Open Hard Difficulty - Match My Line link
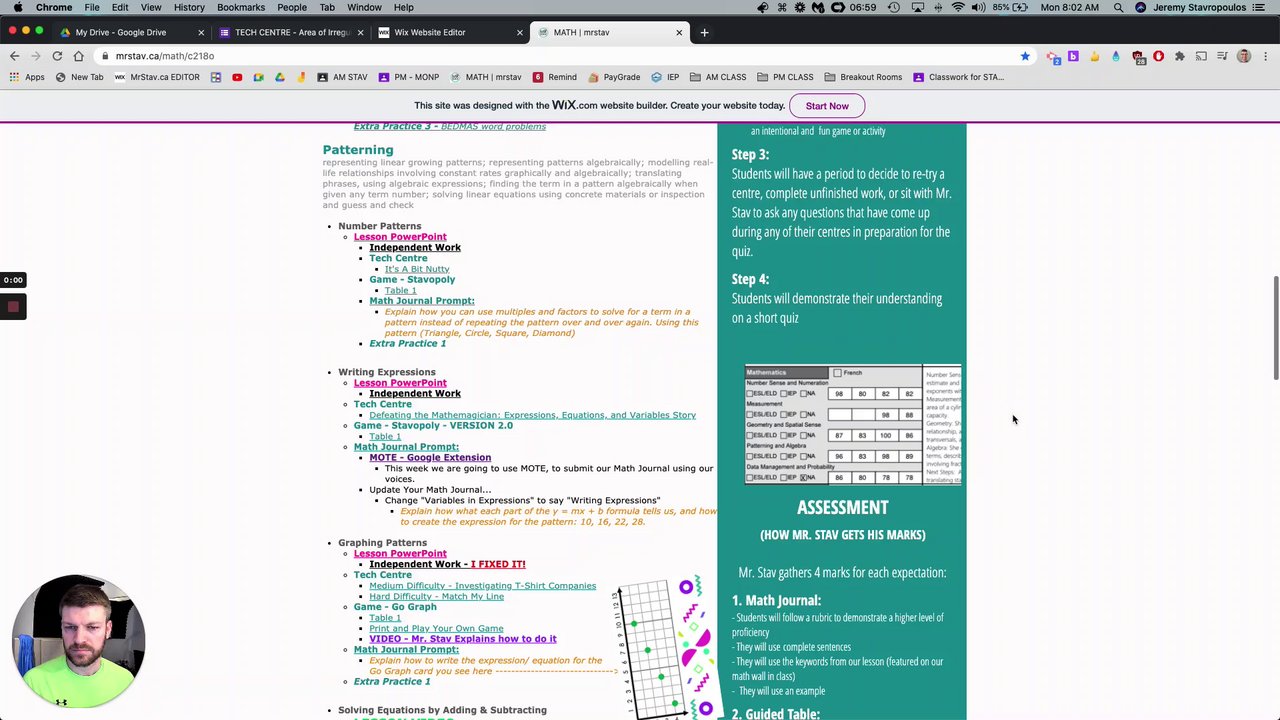 click(x=436, y=597)
